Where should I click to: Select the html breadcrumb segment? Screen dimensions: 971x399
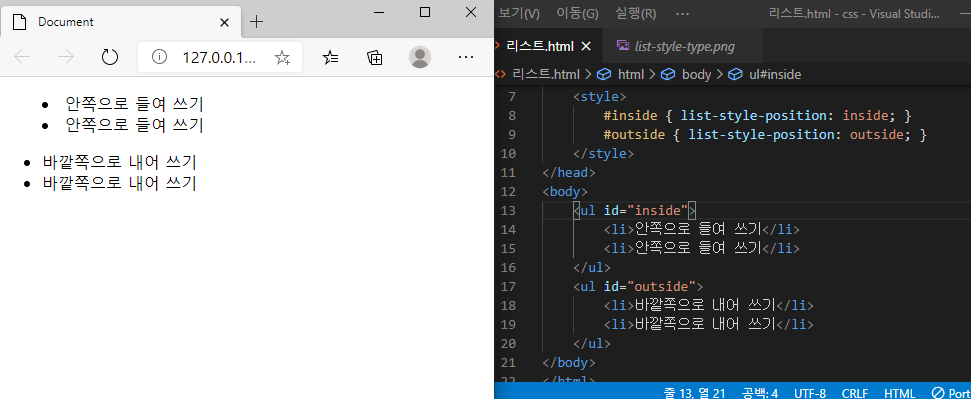(x=631, y=74)
